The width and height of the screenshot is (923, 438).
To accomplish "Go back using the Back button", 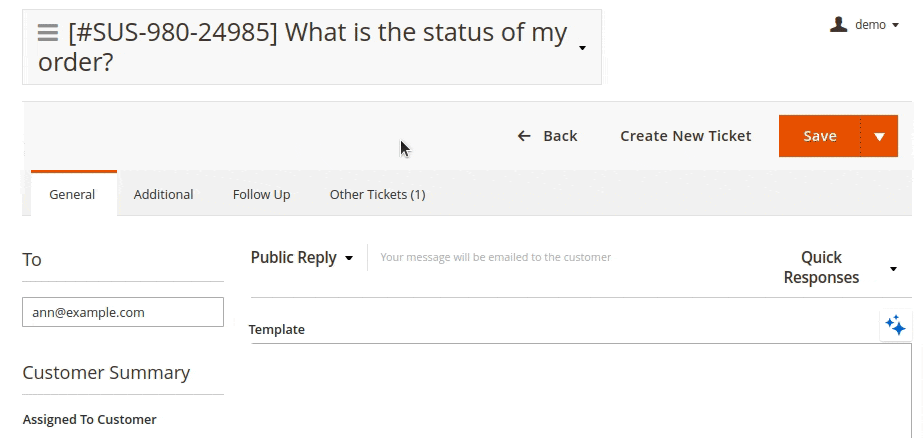I will [x=547, y=136].
